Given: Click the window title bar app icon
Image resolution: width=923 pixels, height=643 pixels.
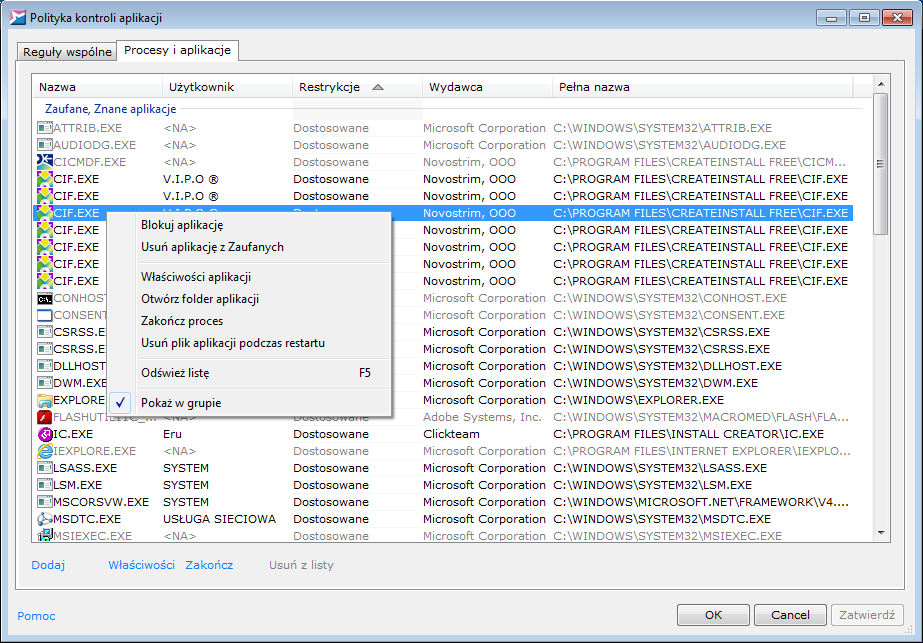Looking at the screenshot, I should (x=18, y=18).
